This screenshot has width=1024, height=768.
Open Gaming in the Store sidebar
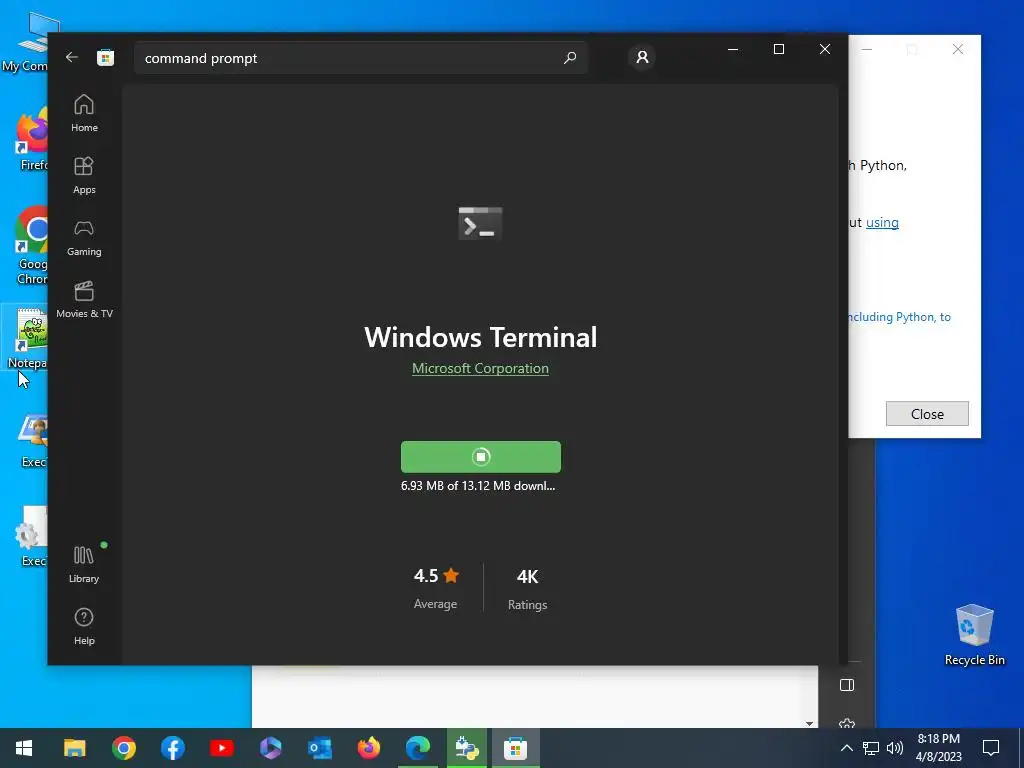84,238
